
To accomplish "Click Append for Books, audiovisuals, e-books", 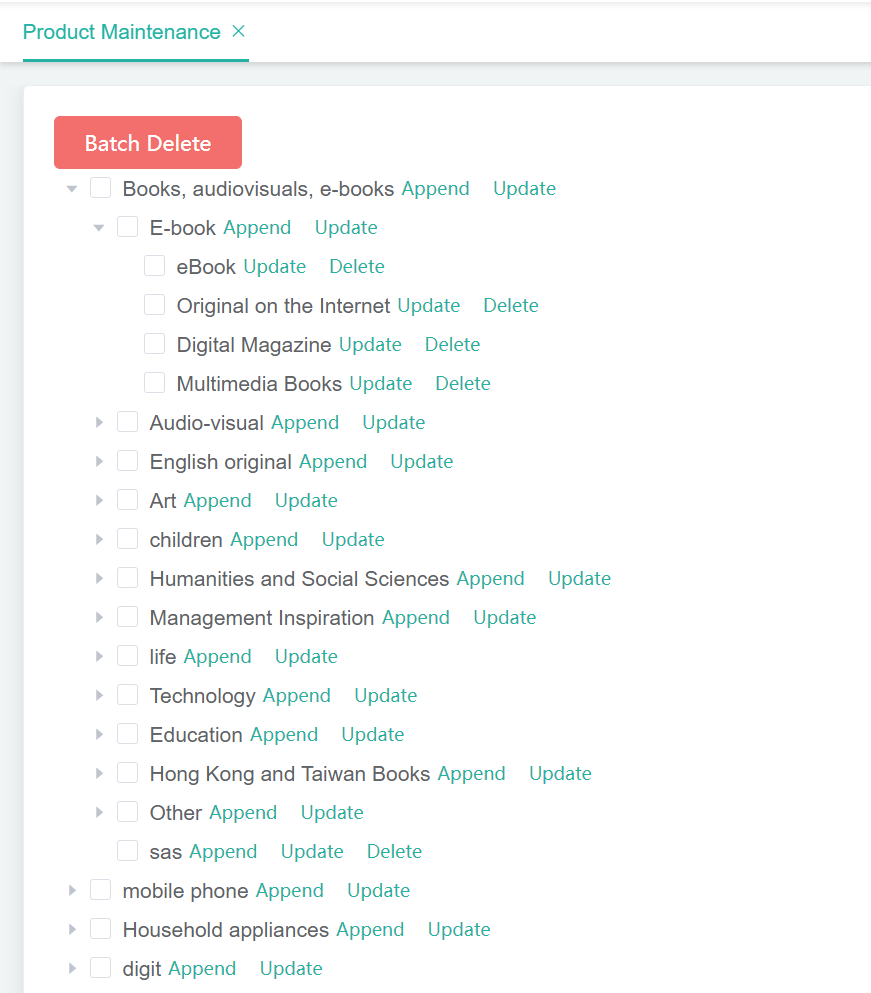I will 436,189.
